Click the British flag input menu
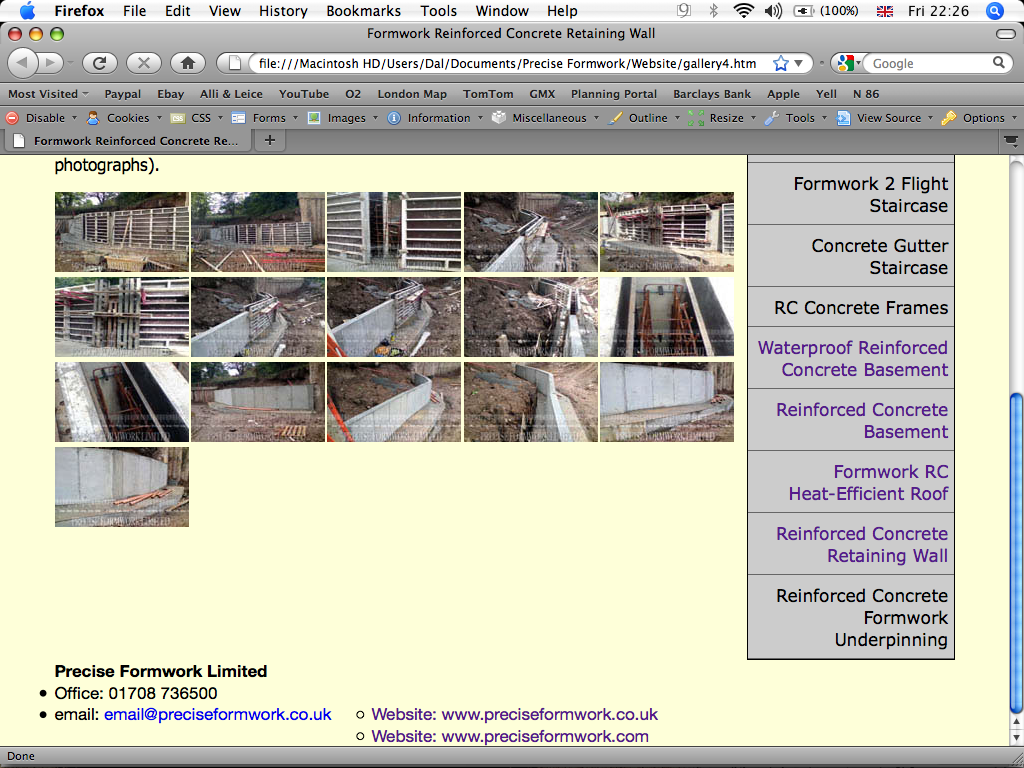 pyautogui.click(x=885, y=11)
